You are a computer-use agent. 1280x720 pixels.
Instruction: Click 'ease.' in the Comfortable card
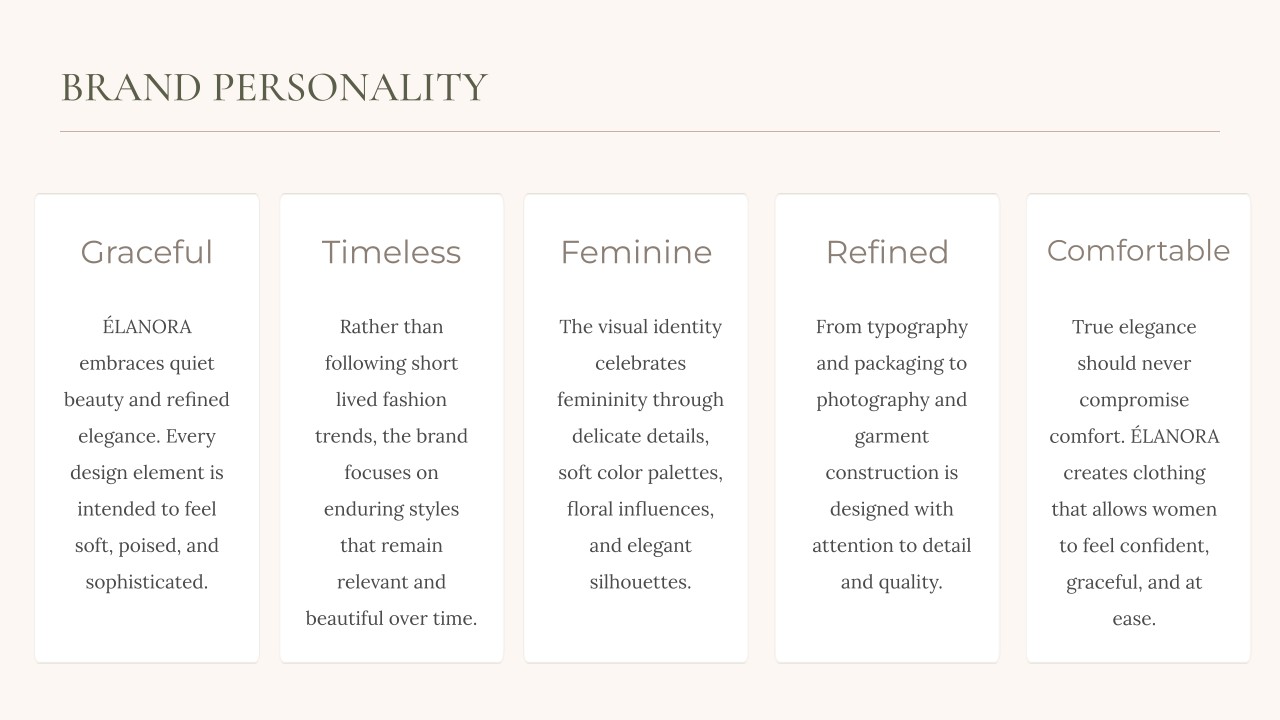click(1134, 618)
